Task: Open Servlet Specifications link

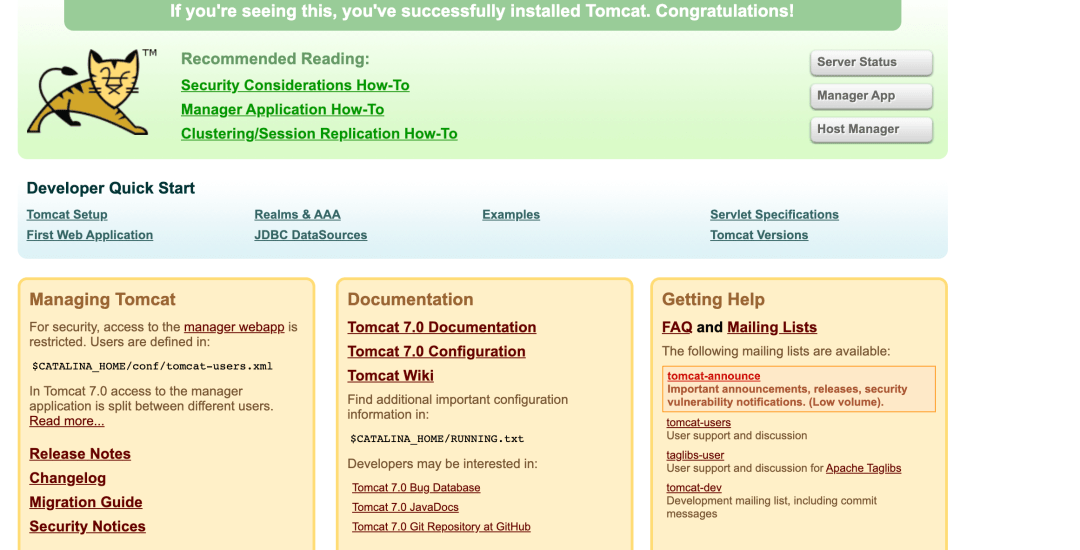Action: coord(774,215)
